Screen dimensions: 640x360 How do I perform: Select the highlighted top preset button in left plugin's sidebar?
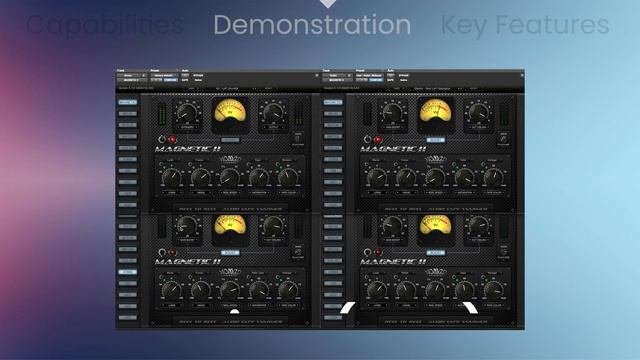(x=128, y=102)
